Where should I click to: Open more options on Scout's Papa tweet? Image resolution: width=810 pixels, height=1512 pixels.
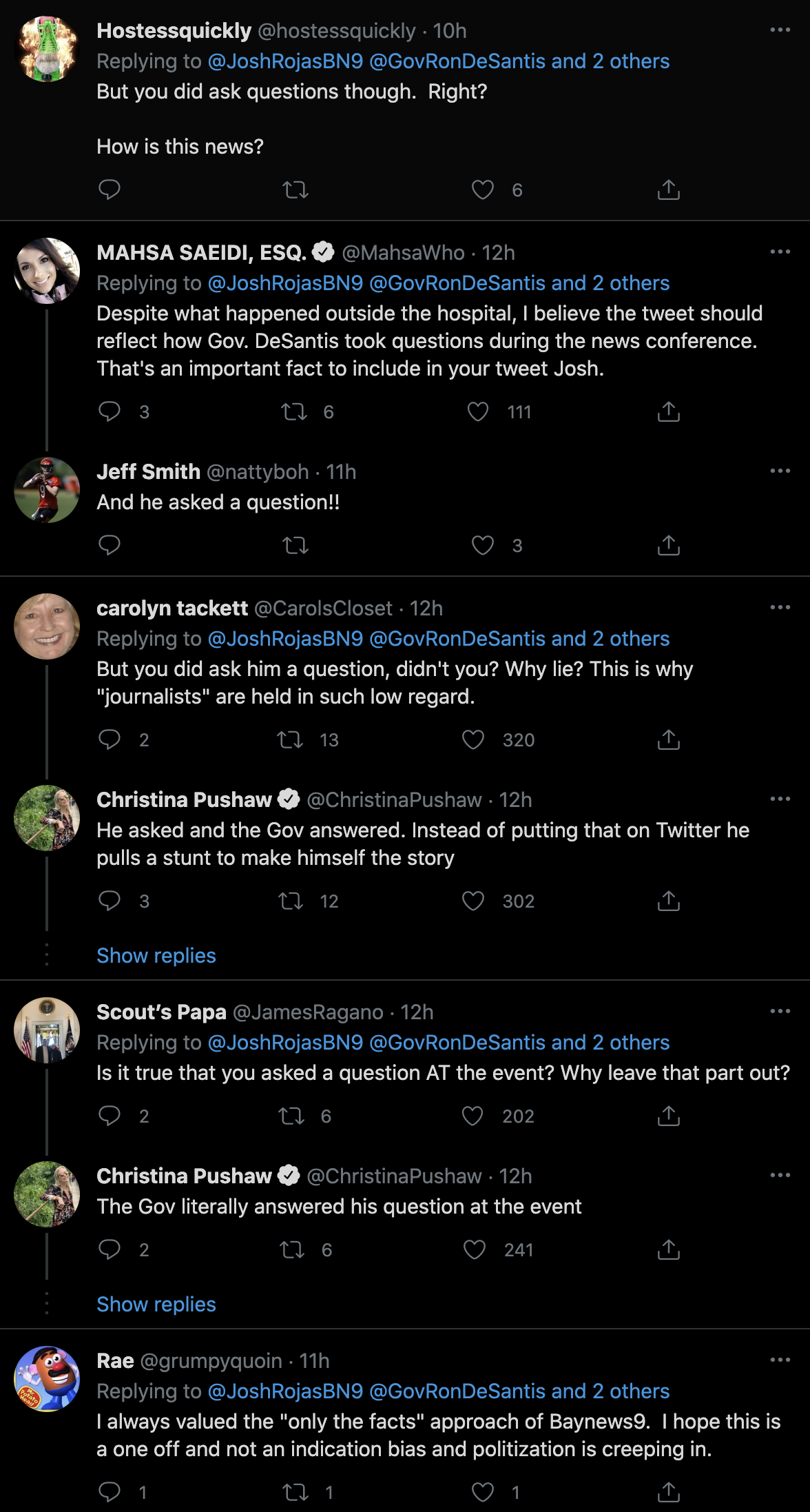[780, 1011]
